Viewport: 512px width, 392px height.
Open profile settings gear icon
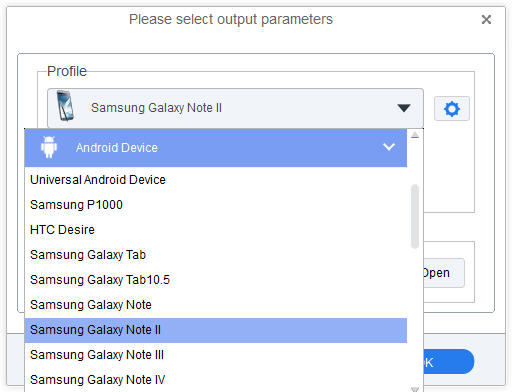point(452,109)
